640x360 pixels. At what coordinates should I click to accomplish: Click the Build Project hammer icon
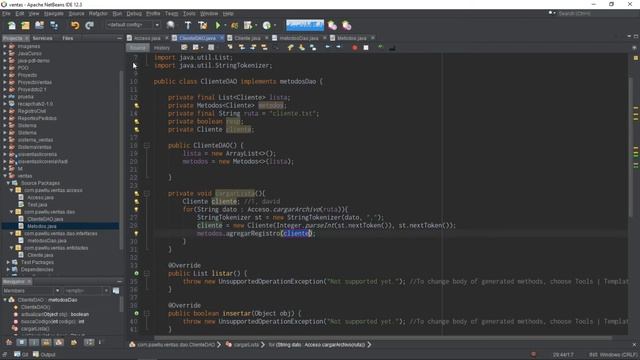[x=188, y=25]
